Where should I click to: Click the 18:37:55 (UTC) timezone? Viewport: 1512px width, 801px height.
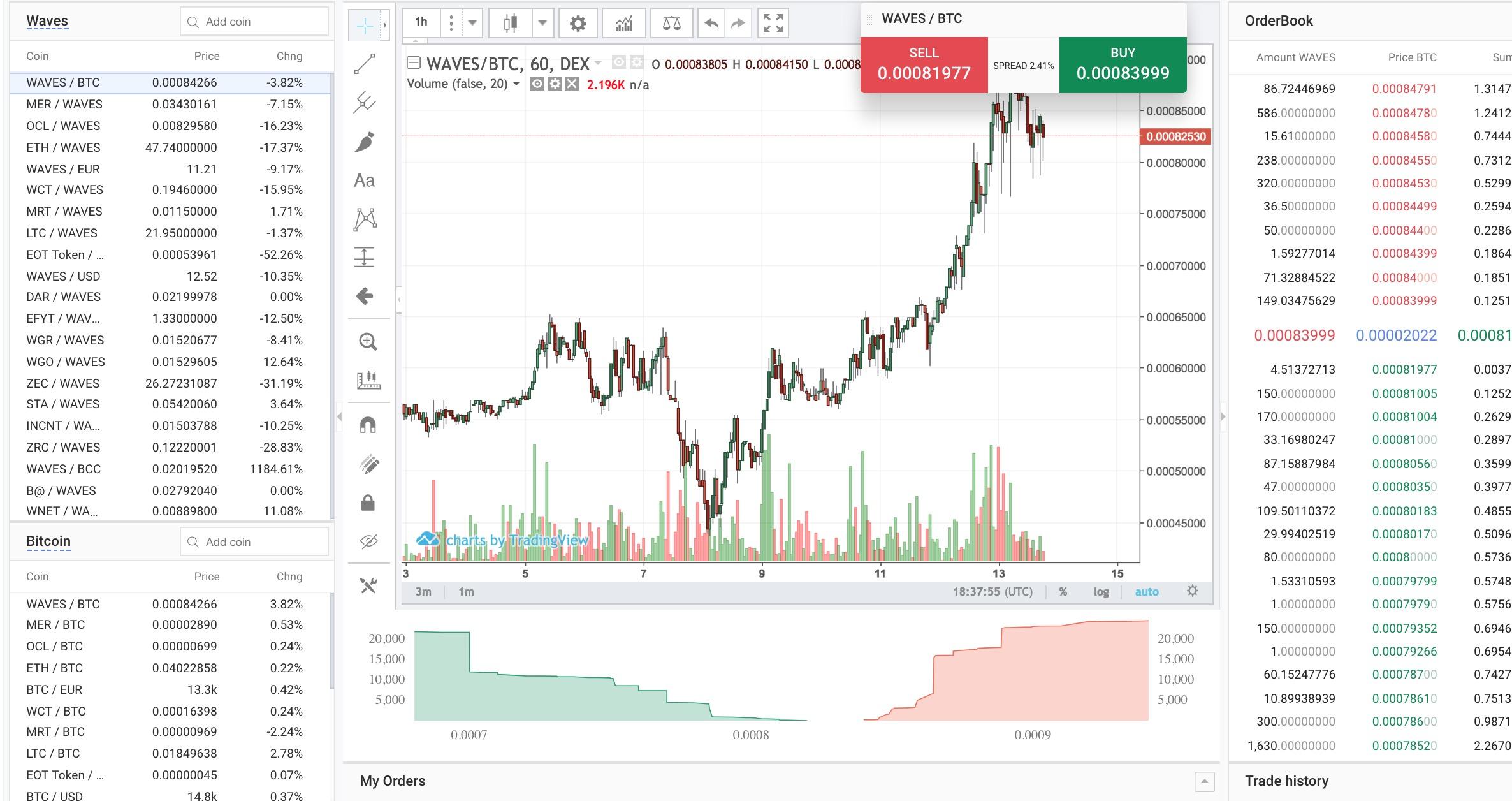click(992, 592)
